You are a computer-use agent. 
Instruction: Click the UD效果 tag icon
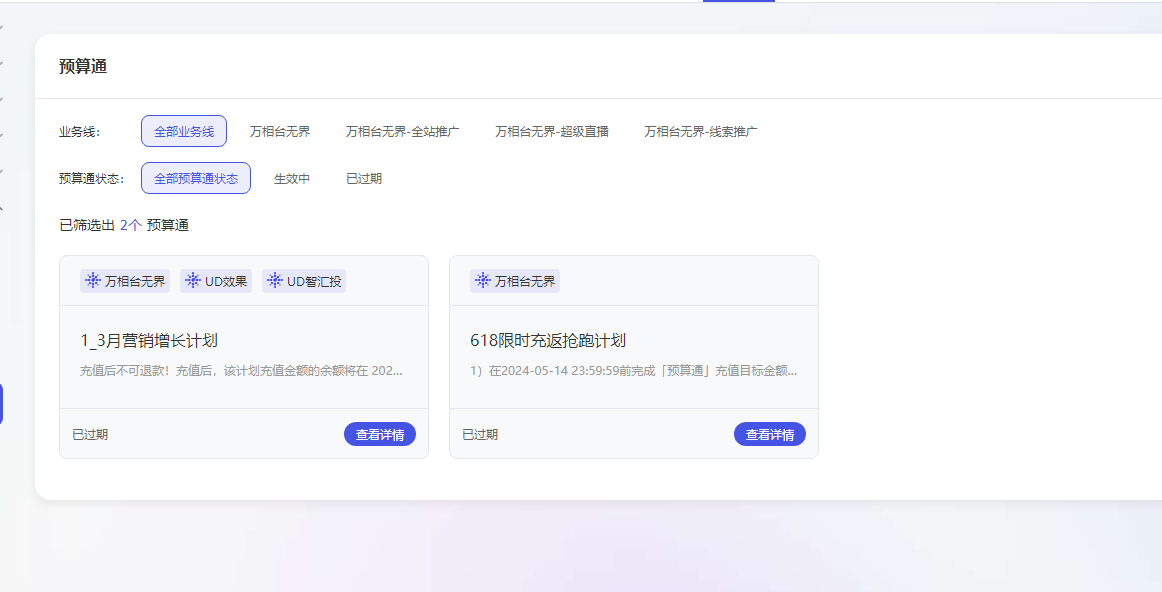tap(191, 281)
